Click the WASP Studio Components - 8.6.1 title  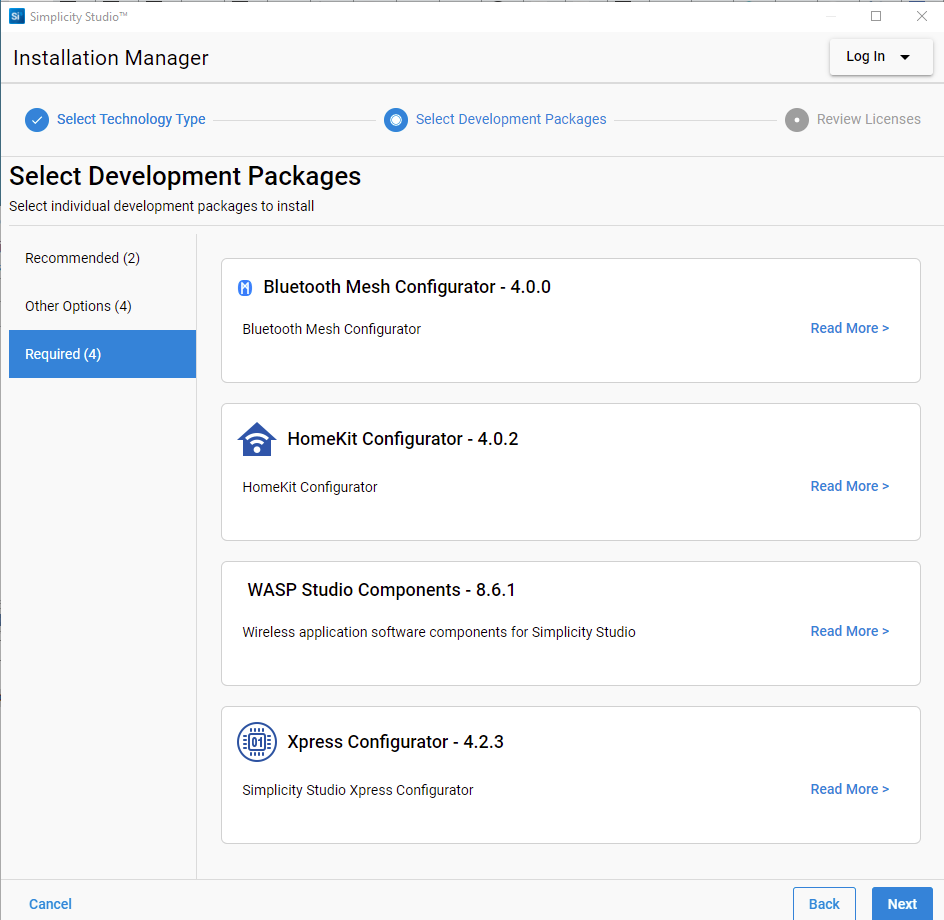tap(381, 590)
